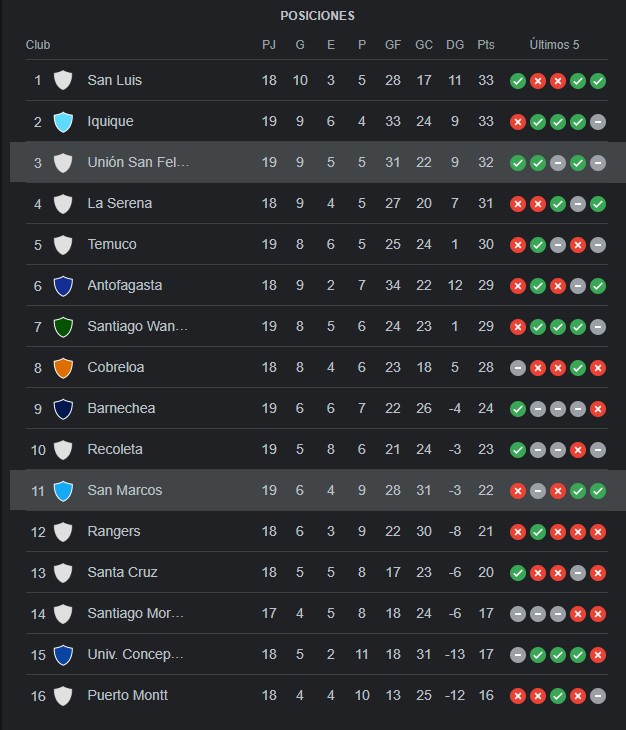This screenshot has width=626, height=730.
Task: Click the POSICIONES table heading
Action: (317, 16)
